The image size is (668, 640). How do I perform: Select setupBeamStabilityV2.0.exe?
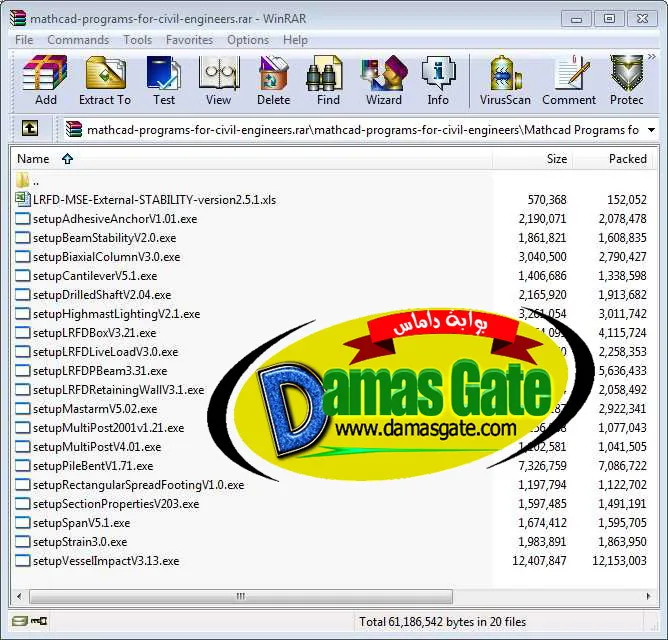click(x=104, y=238)
